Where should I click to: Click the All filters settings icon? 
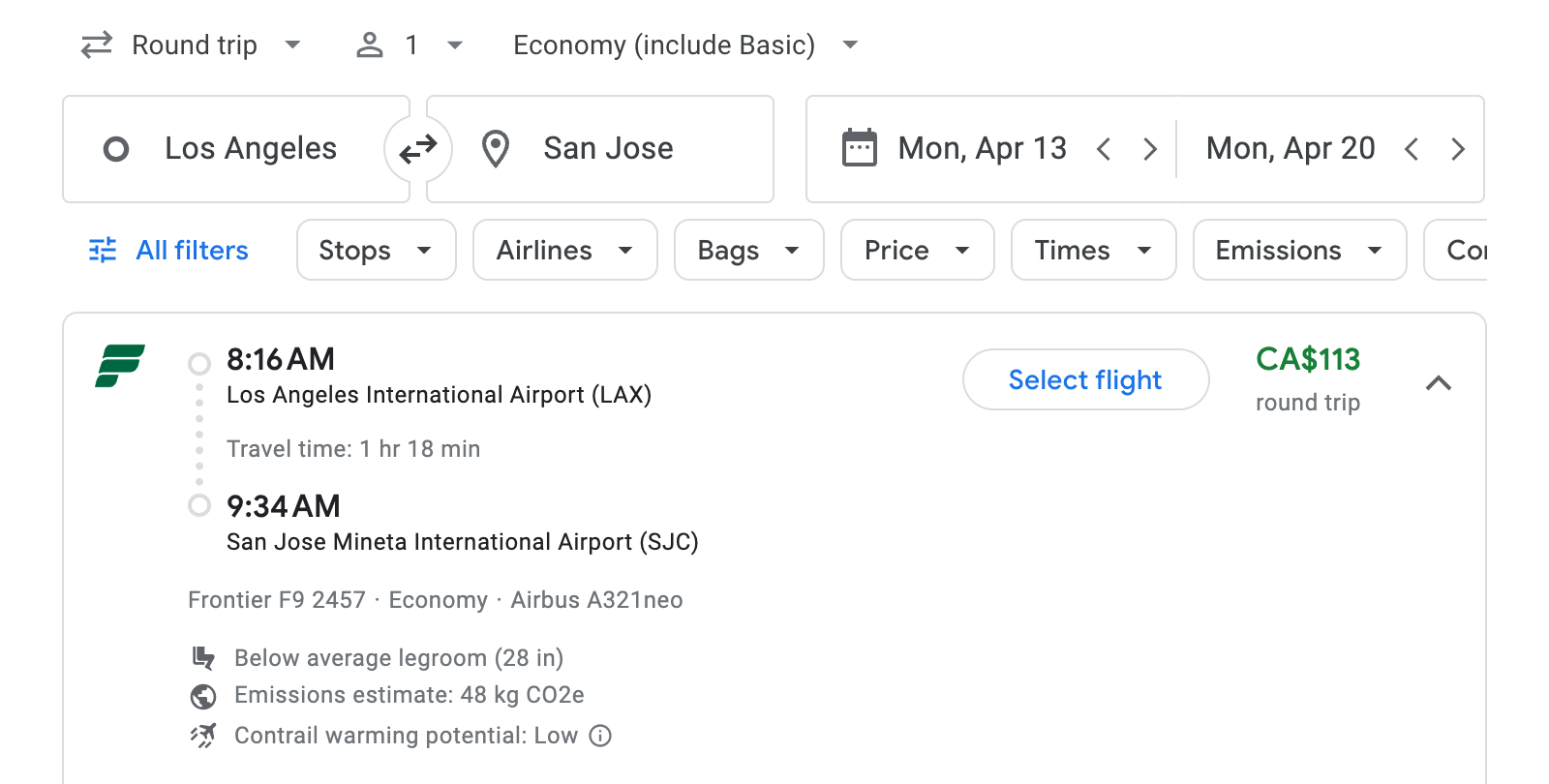tap(102, 250)
